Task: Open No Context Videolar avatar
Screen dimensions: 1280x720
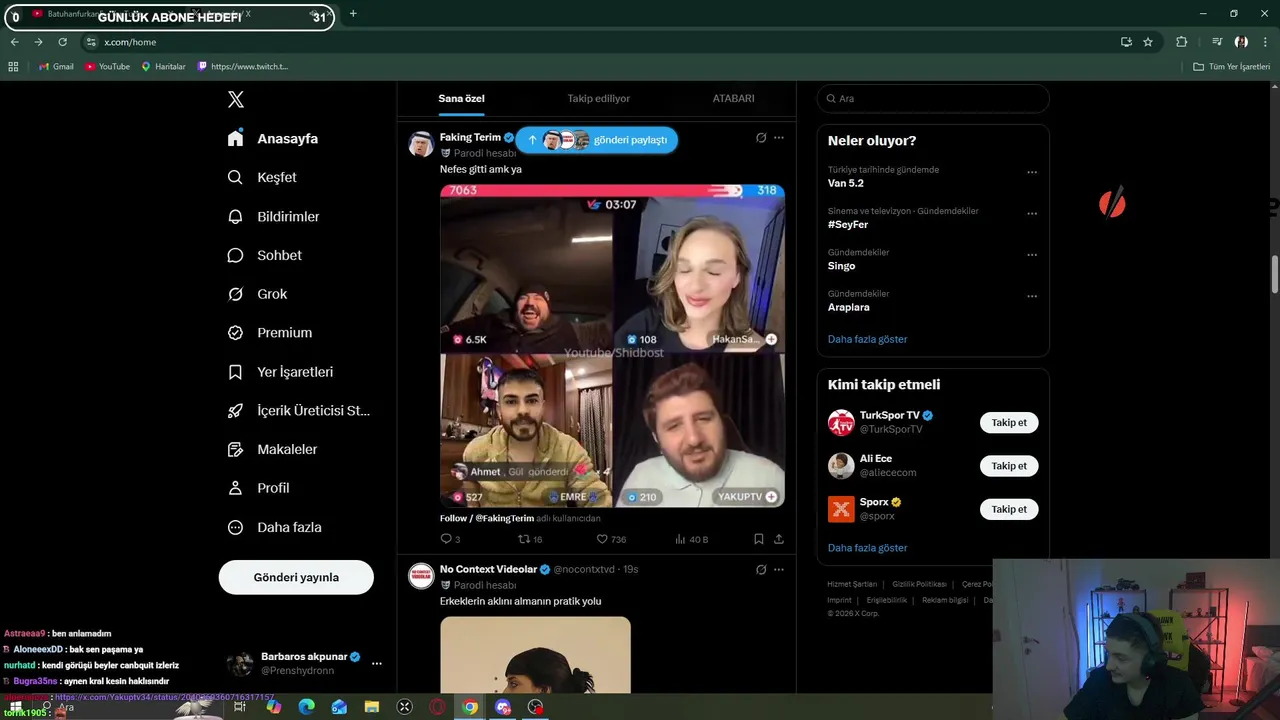Action: (421, 575)
